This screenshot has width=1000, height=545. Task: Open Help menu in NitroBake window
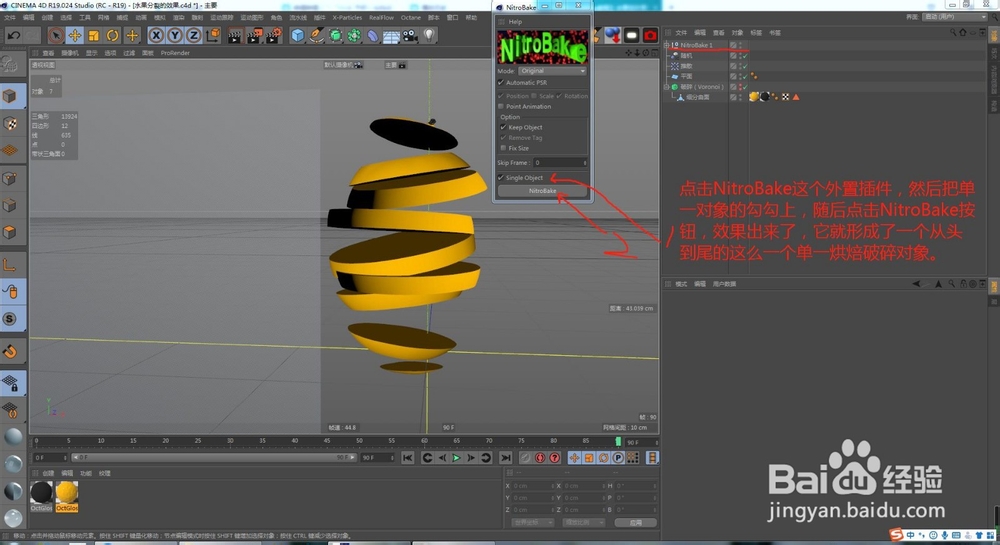click(515, 22)
